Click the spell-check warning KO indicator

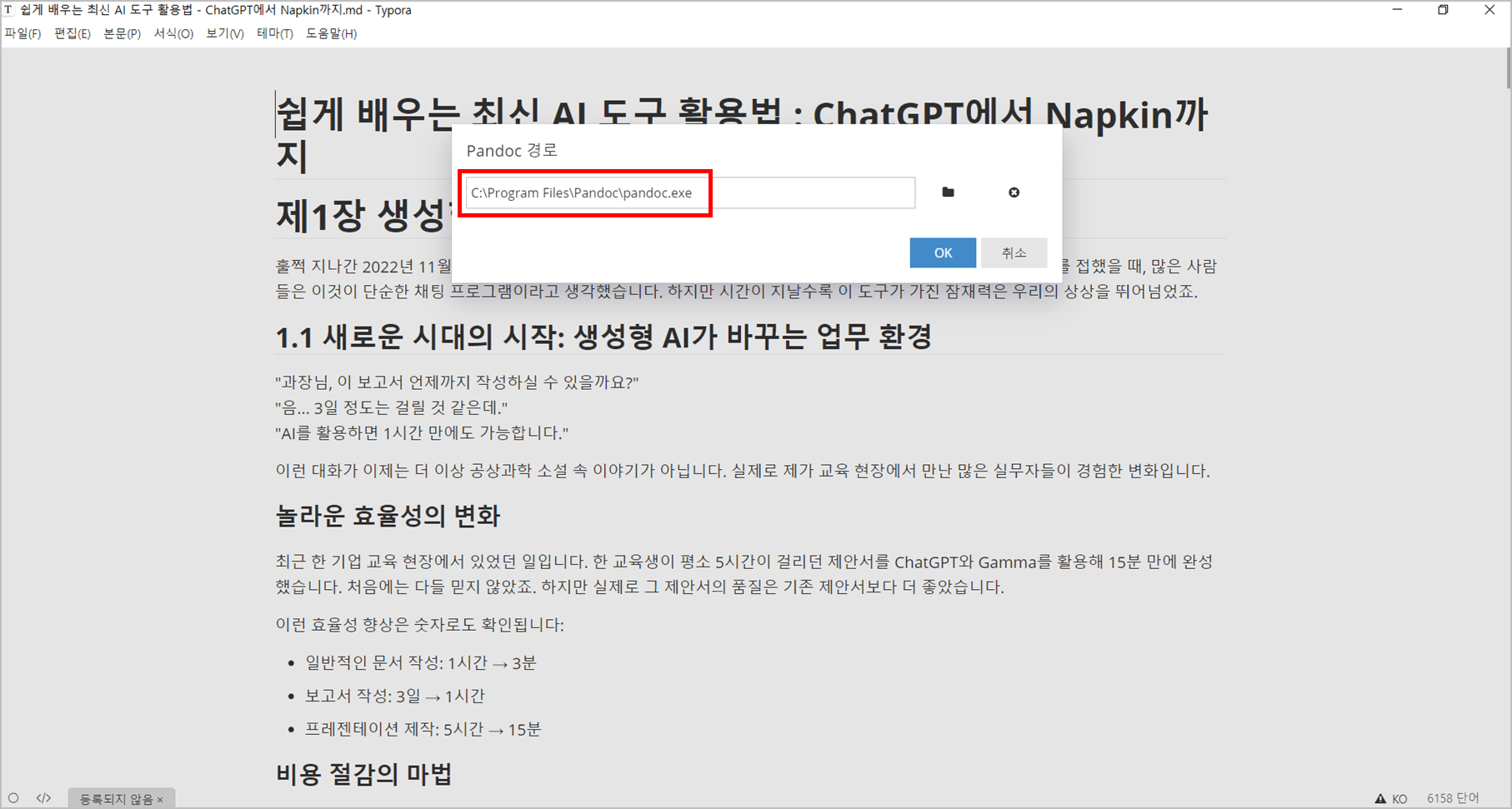pos(1391,798)
